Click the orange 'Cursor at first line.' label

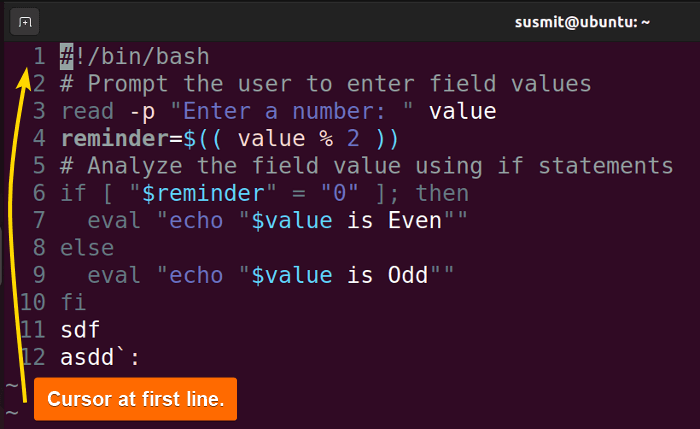[x=135, y=399]
